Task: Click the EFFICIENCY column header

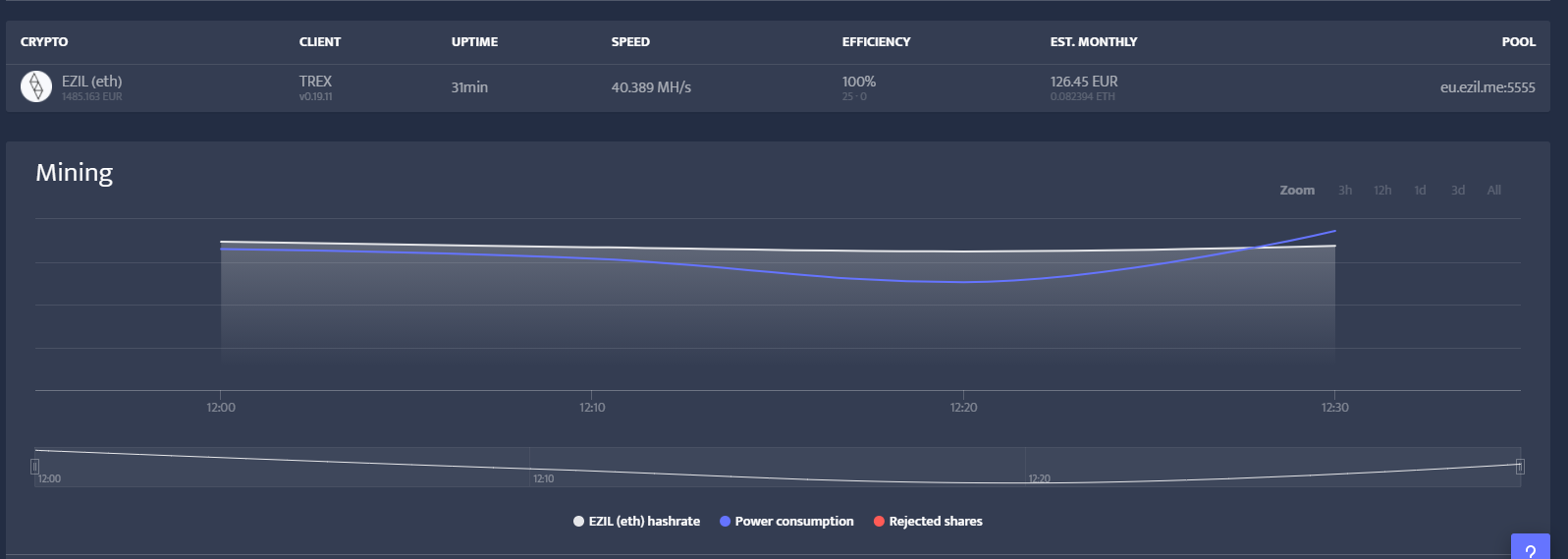Action: [876, 42]
